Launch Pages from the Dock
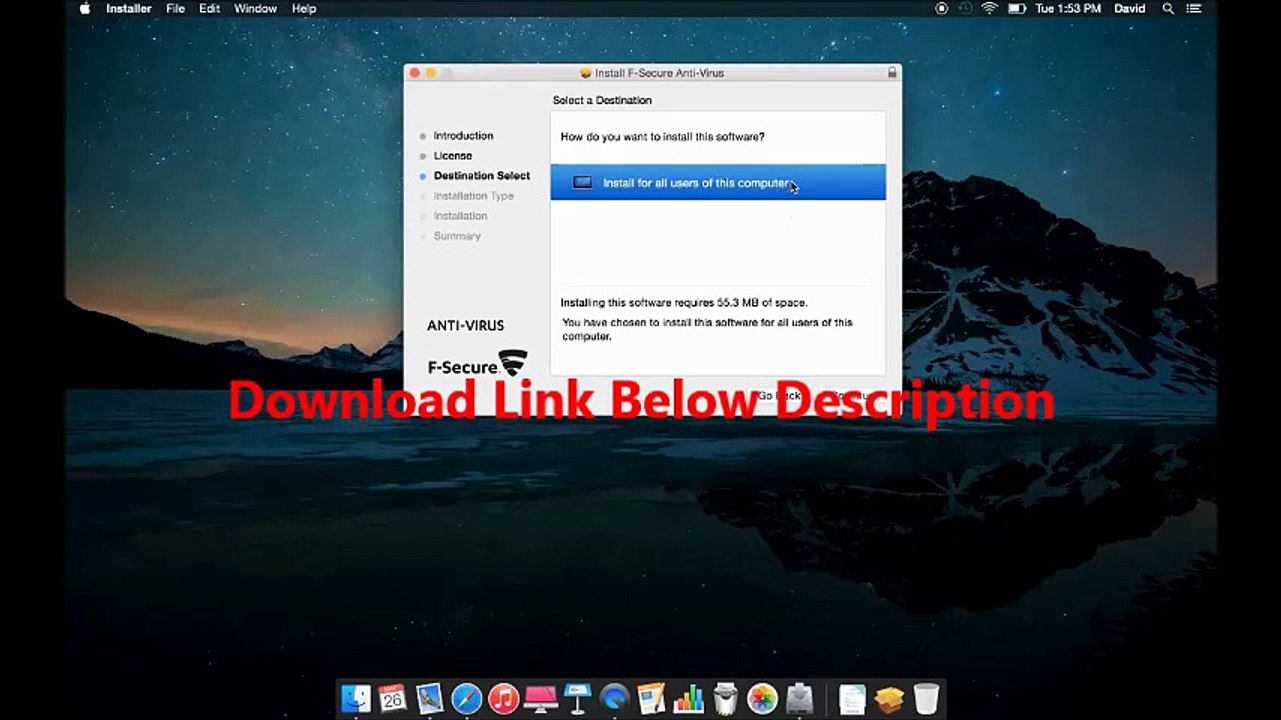 point(651,698)
